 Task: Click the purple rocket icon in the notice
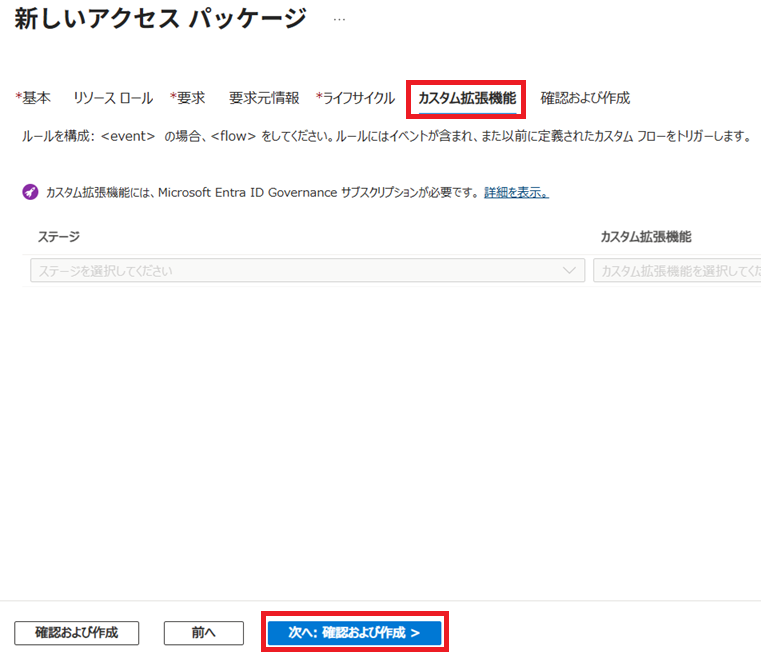point(30,192)
